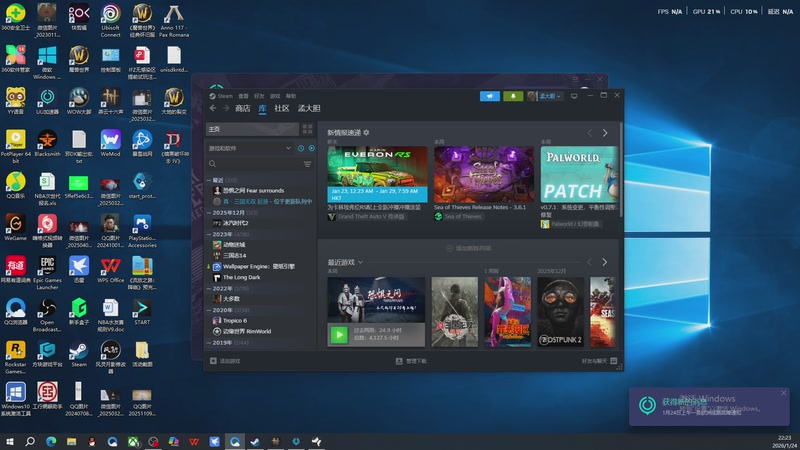Viewport: 800px width, 450px height.
Task: Collapse the Recent category in library list
Action: point(209,180)
